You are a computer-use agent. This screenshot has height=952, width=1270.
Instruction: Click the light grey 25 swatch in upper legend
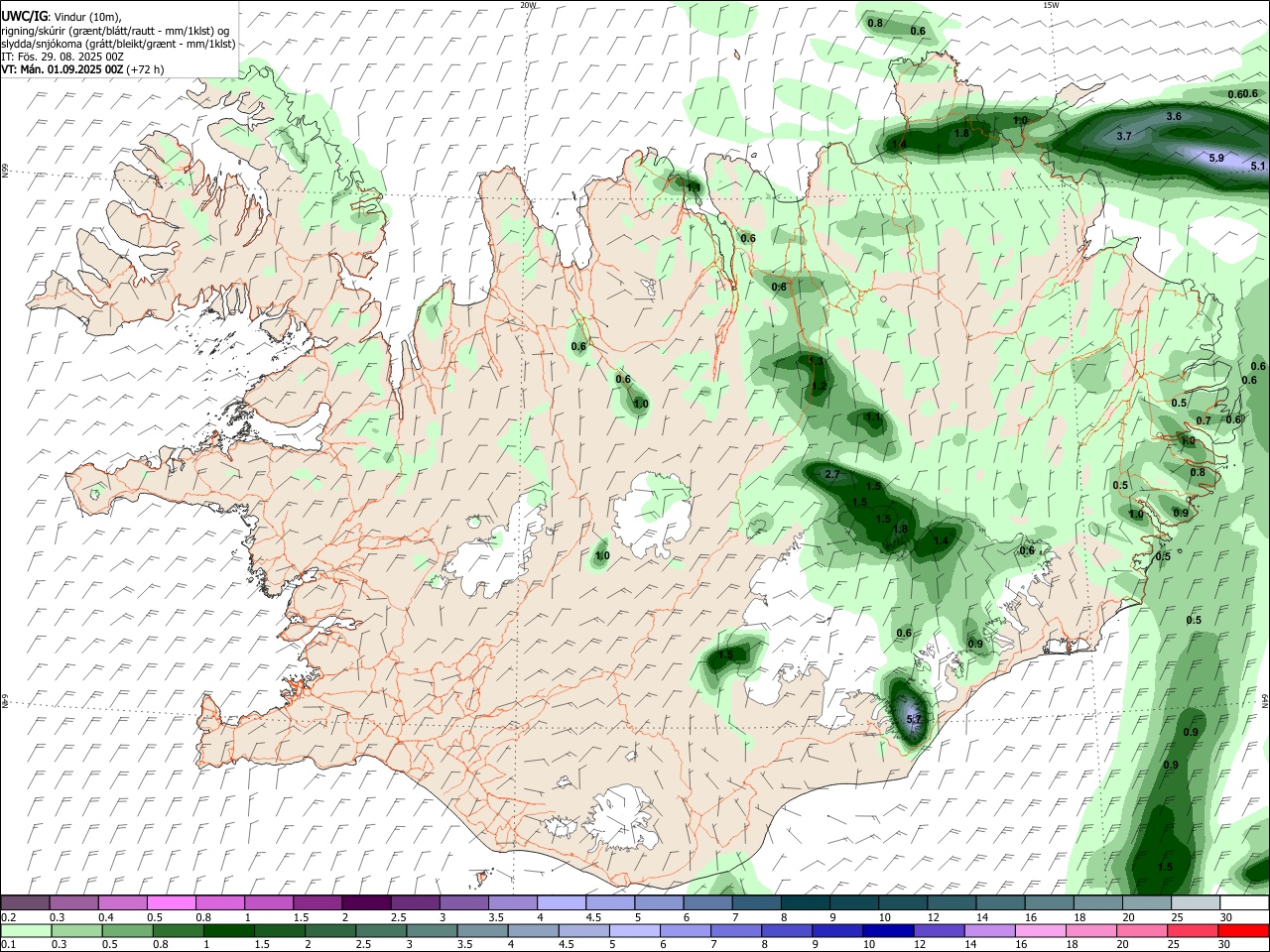pos(1196,902)
